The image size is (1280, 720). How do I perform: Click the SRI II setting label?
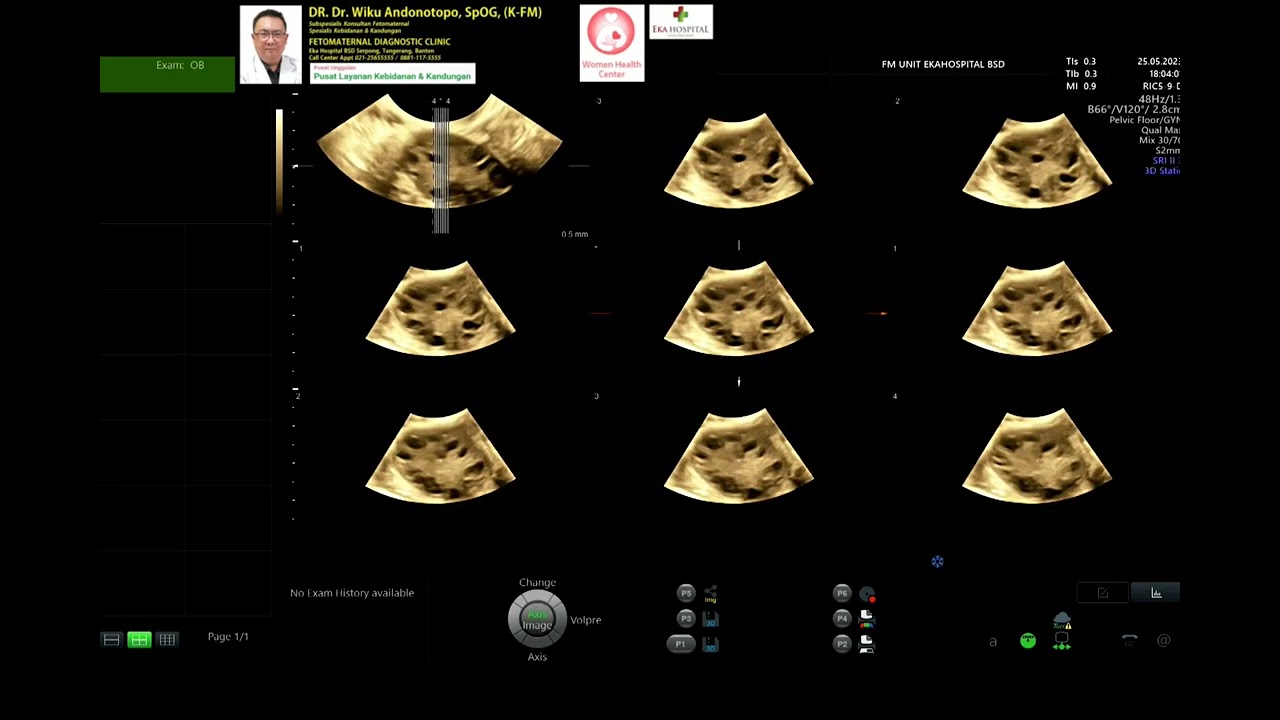tap(1166, 161)
